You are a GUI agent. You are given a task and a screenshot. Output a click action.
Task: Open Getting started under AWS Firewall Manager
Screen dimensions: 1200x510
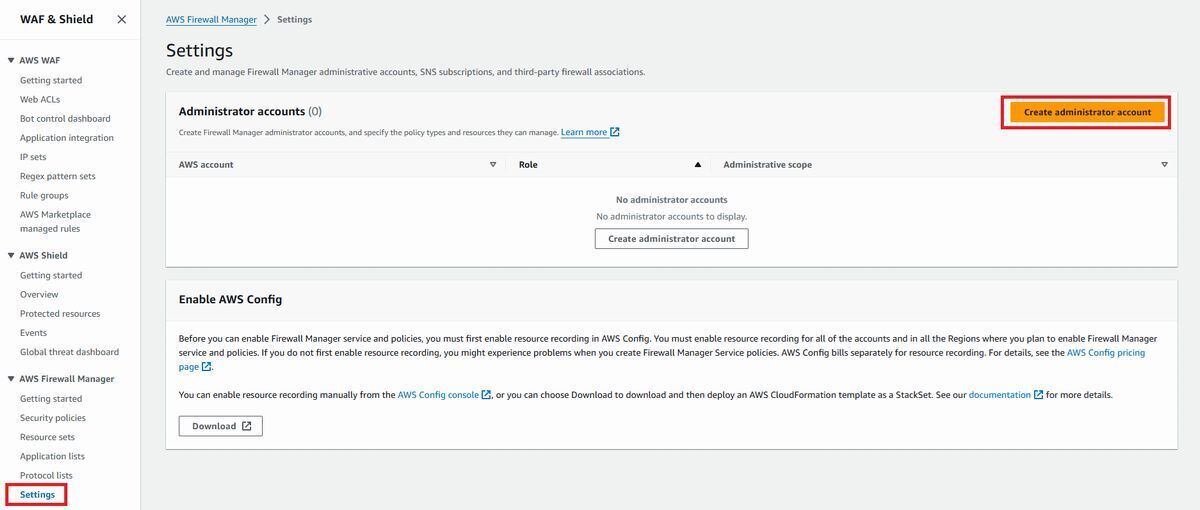tap(51, 399)
